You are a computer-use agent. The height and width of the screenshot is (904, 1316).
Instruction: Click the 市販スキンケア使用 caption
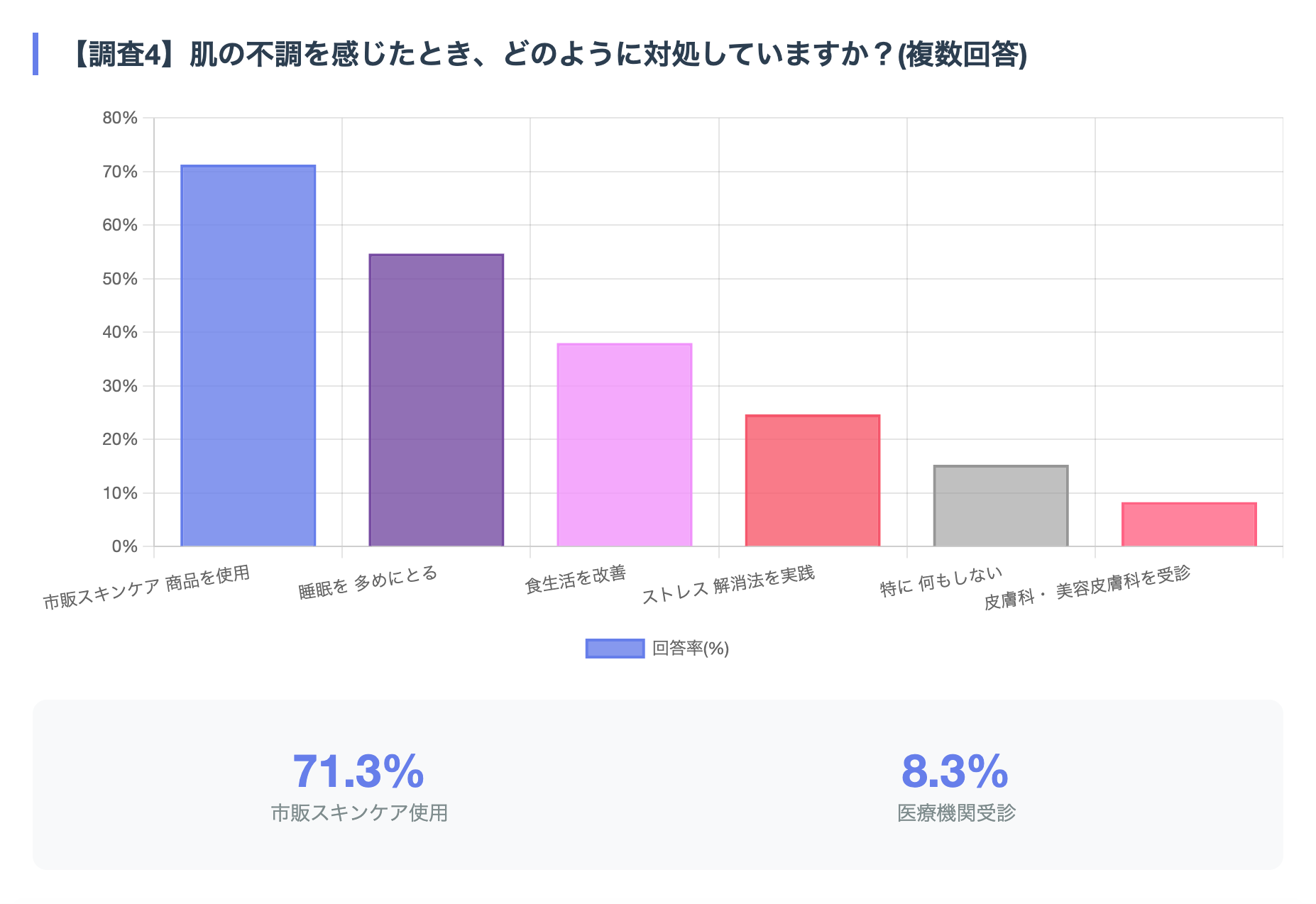pos(359,812)
